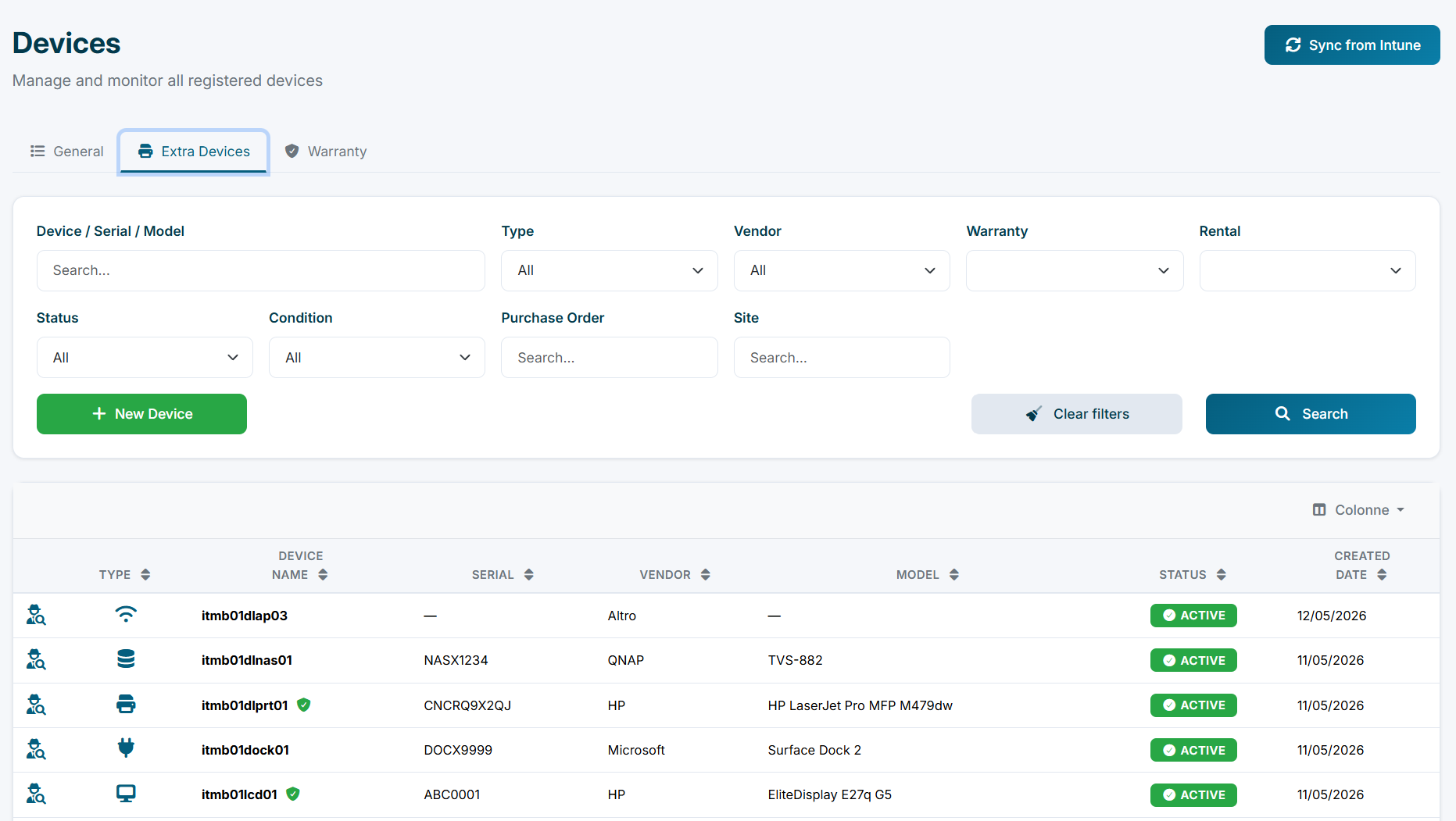Click the Active status badge for itmb01dock01

pyautogui.click(x=1193, y=750)
